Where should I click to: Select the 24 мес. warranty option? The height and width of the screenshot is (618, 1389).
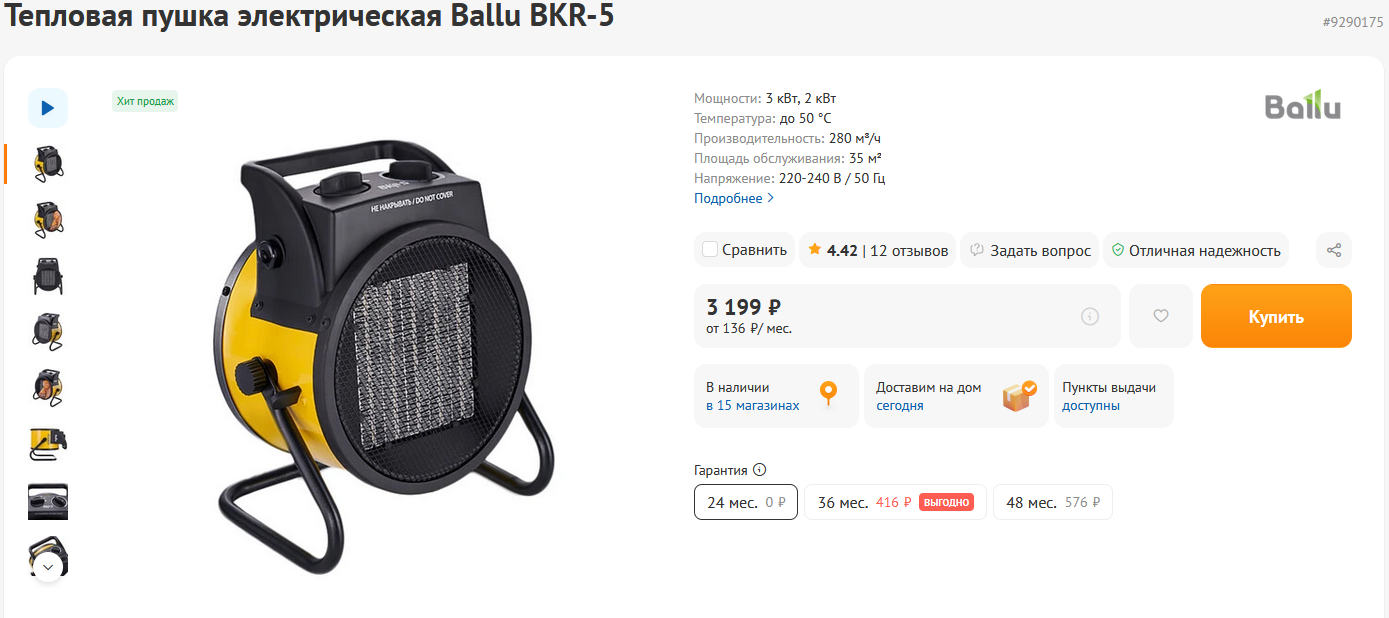746,502
